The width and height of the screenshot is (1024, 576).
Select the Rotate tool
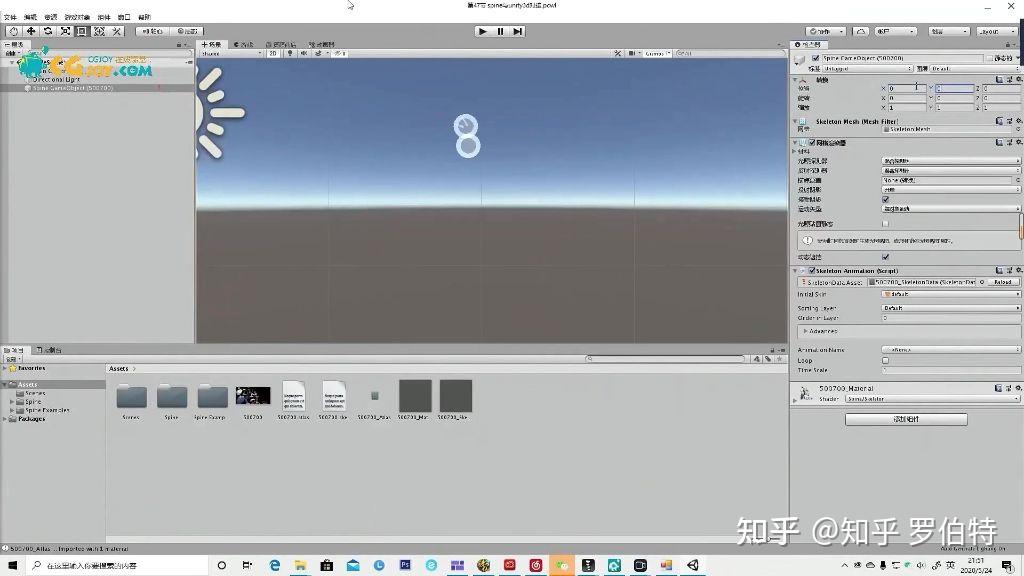47,31
